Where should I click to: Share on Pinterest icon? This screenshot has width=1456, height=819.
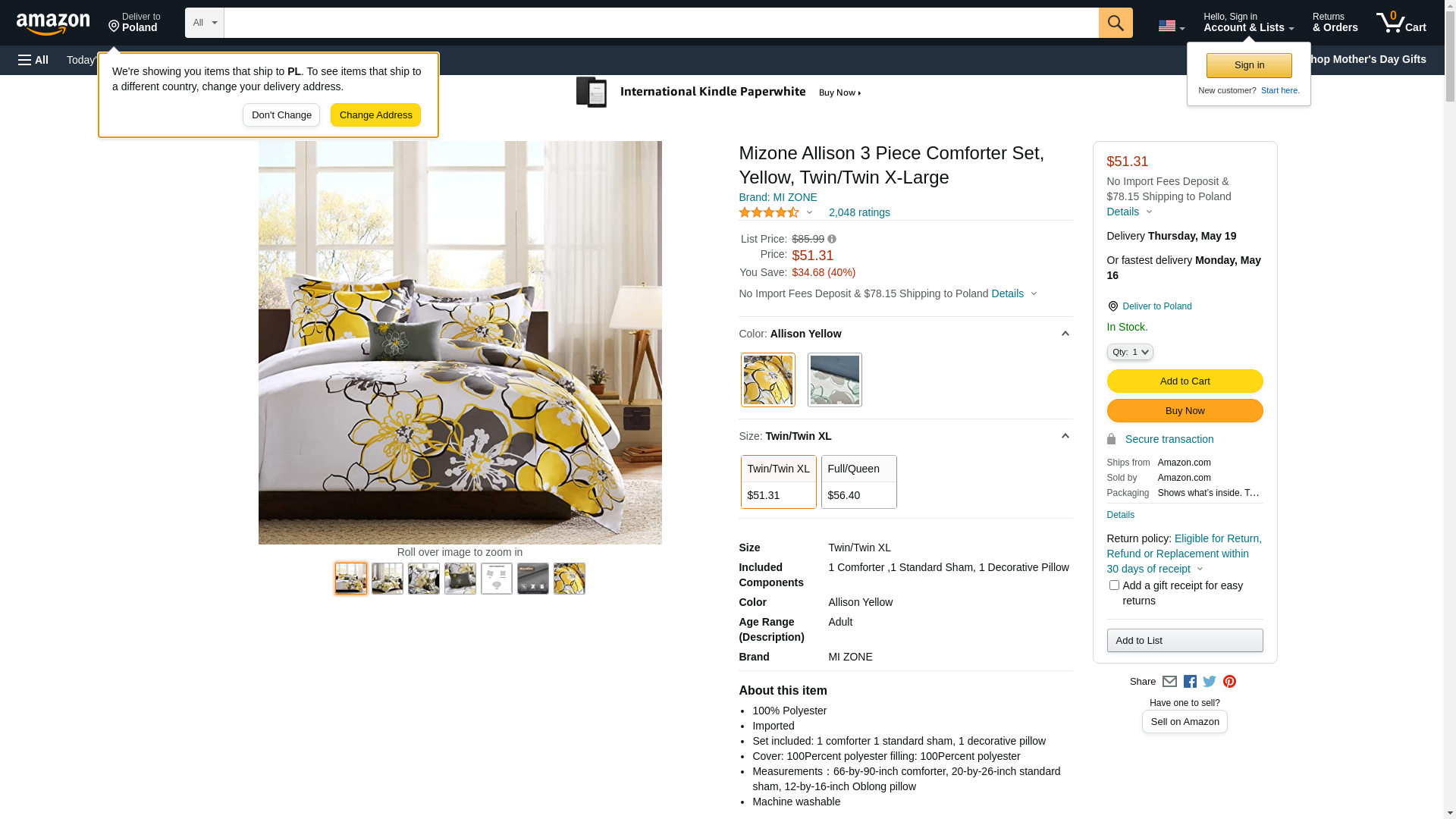tap(1229, 682)
